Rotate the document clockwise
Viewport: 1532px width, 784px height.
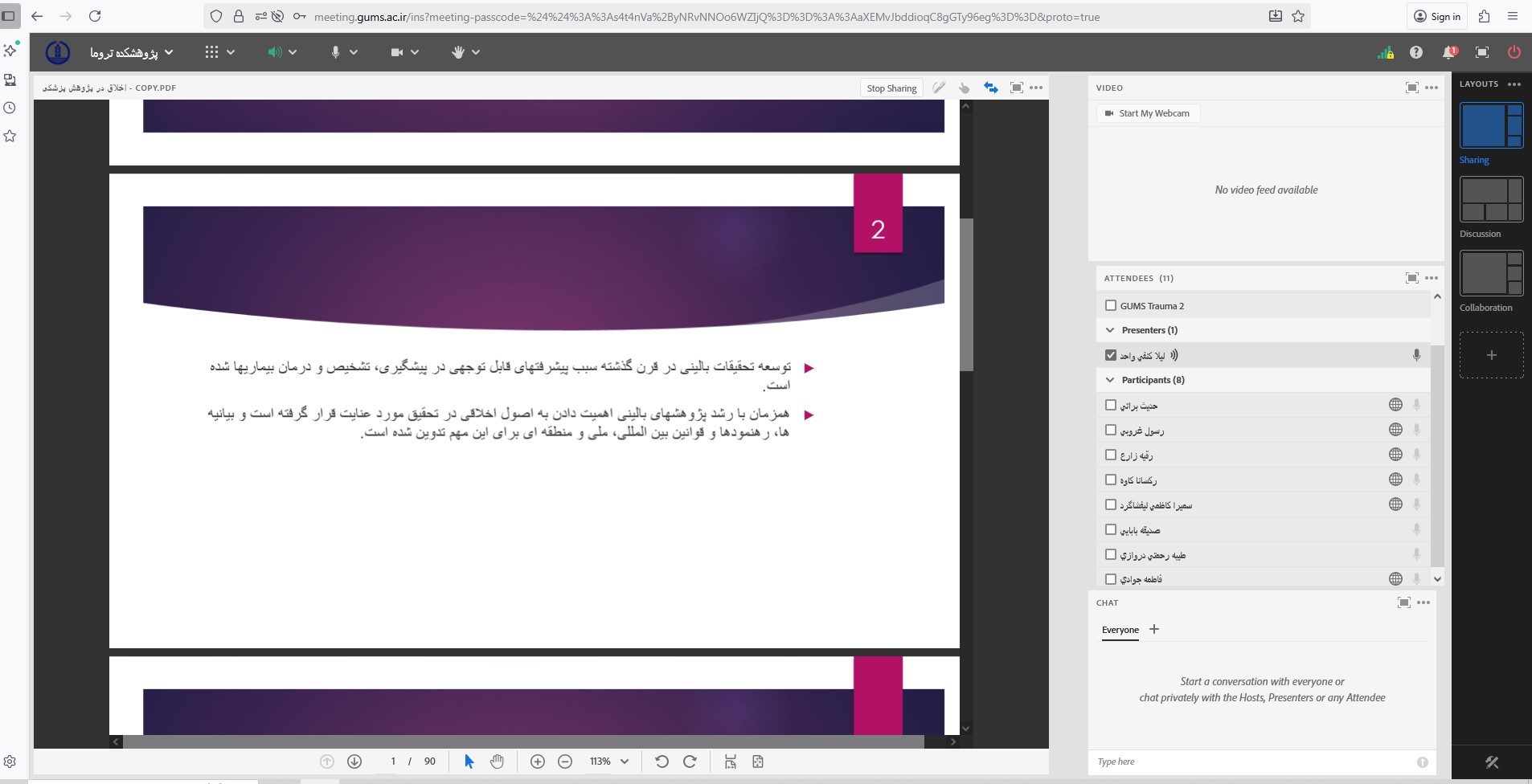click(x=690, y=762)
